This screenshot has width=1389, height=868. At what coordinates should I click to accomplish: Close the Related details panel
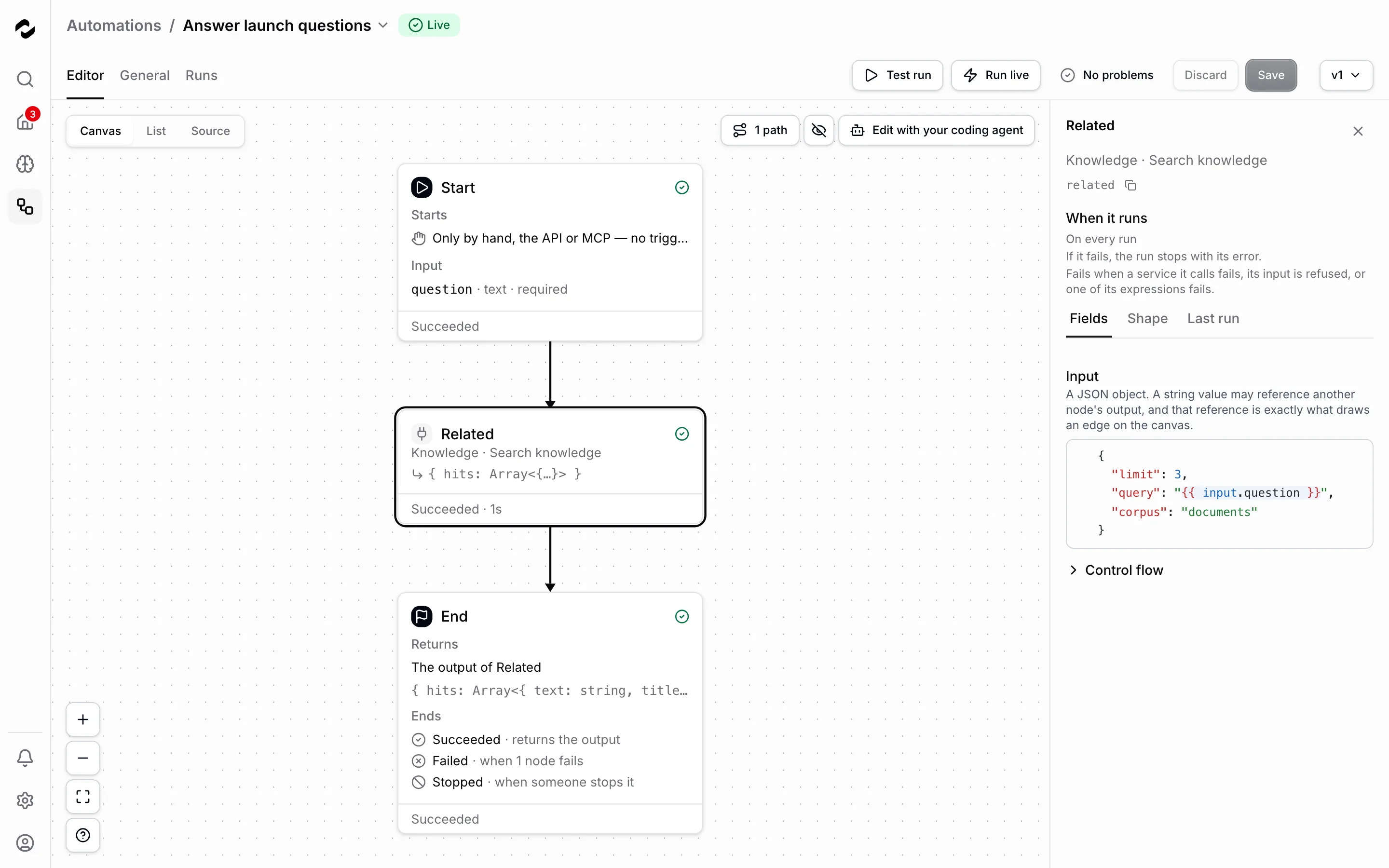[x=1358, y=132]
